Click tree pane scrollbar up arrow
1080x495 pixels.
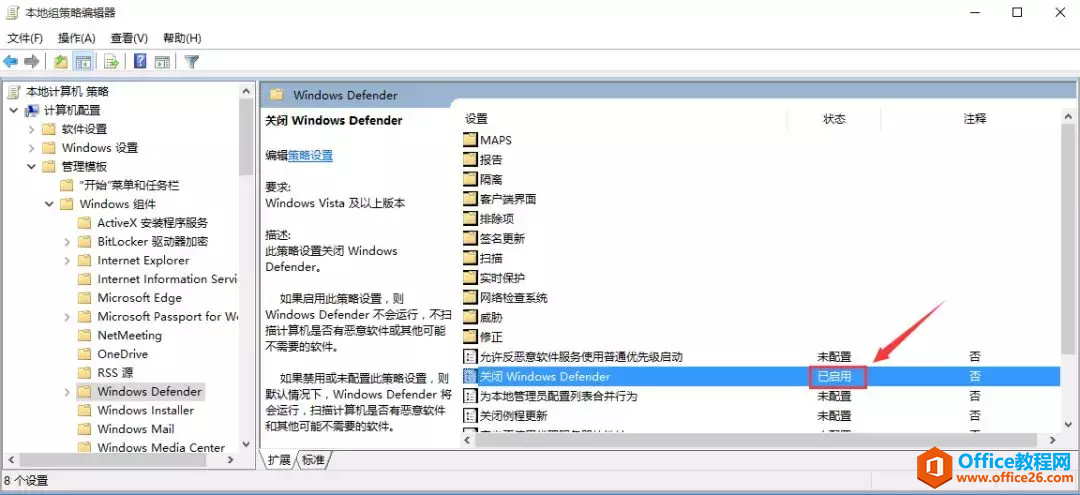[x=247, y=89]
